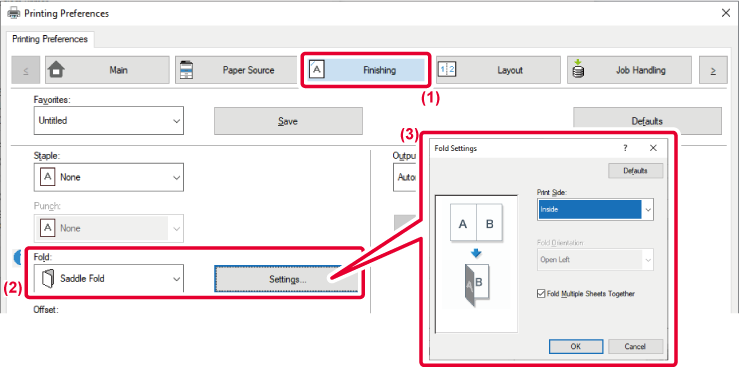Click the Saddle Fold booklet icon
This screenshot has height=371, width=739.
click(48, 279)
